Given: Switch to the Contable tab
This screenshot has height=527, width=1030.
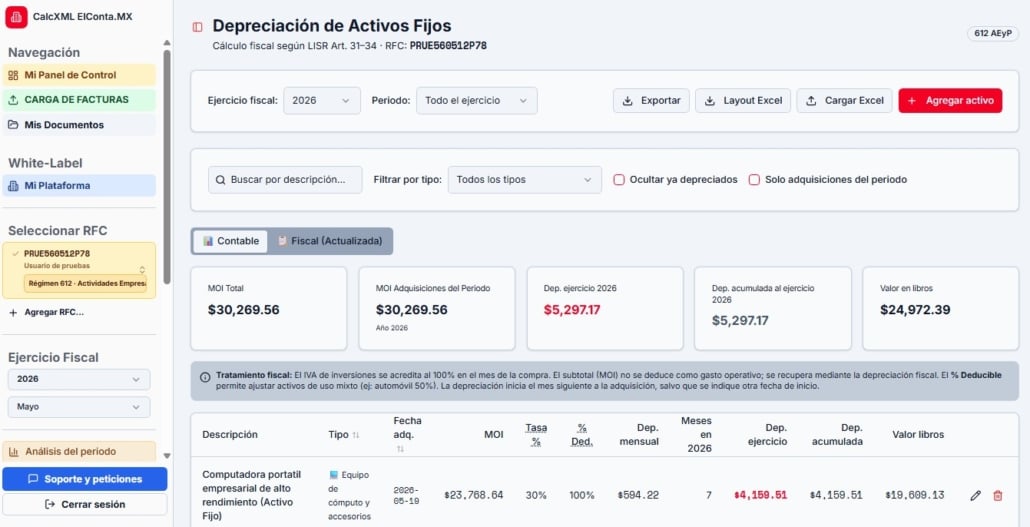Looking at the screenshot, I should tap(231, 241).
